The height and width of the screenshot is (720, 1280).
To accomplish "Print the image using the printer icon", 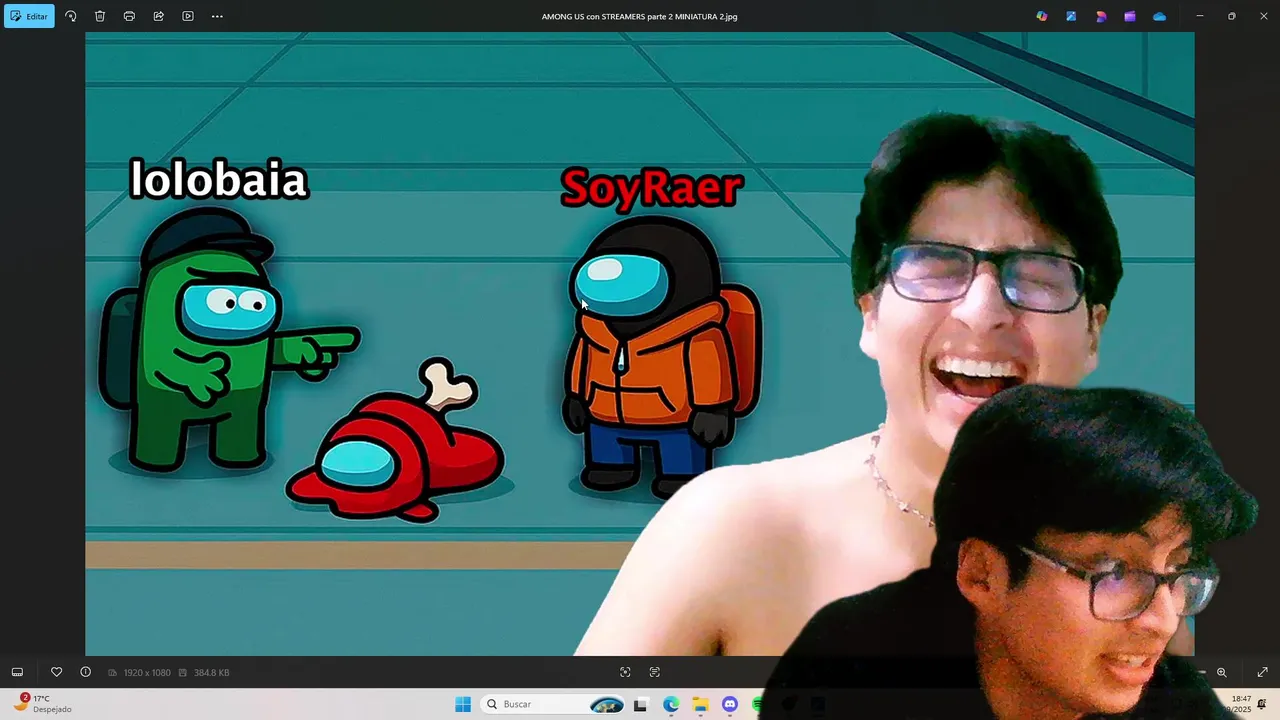I will point(129,16).
